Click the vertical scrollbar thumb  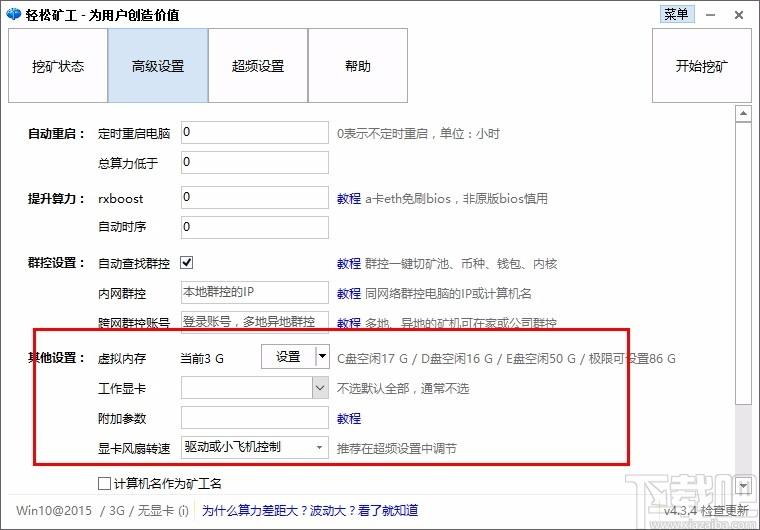743,262
